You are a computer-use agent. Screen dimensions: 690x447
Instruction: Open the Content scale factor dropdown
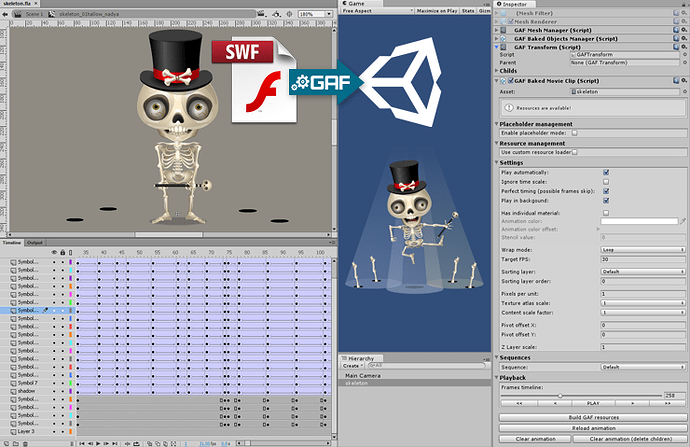point(643,312)
